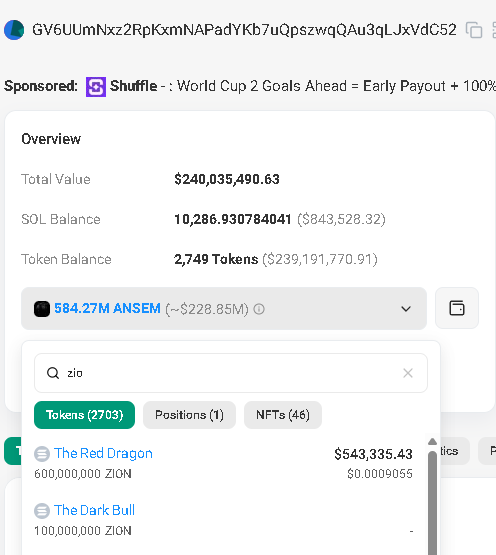The height and width of the screenshot is (555, 496).
Task: Select the 2,749 Tokens text
Action: coord(216,259)
